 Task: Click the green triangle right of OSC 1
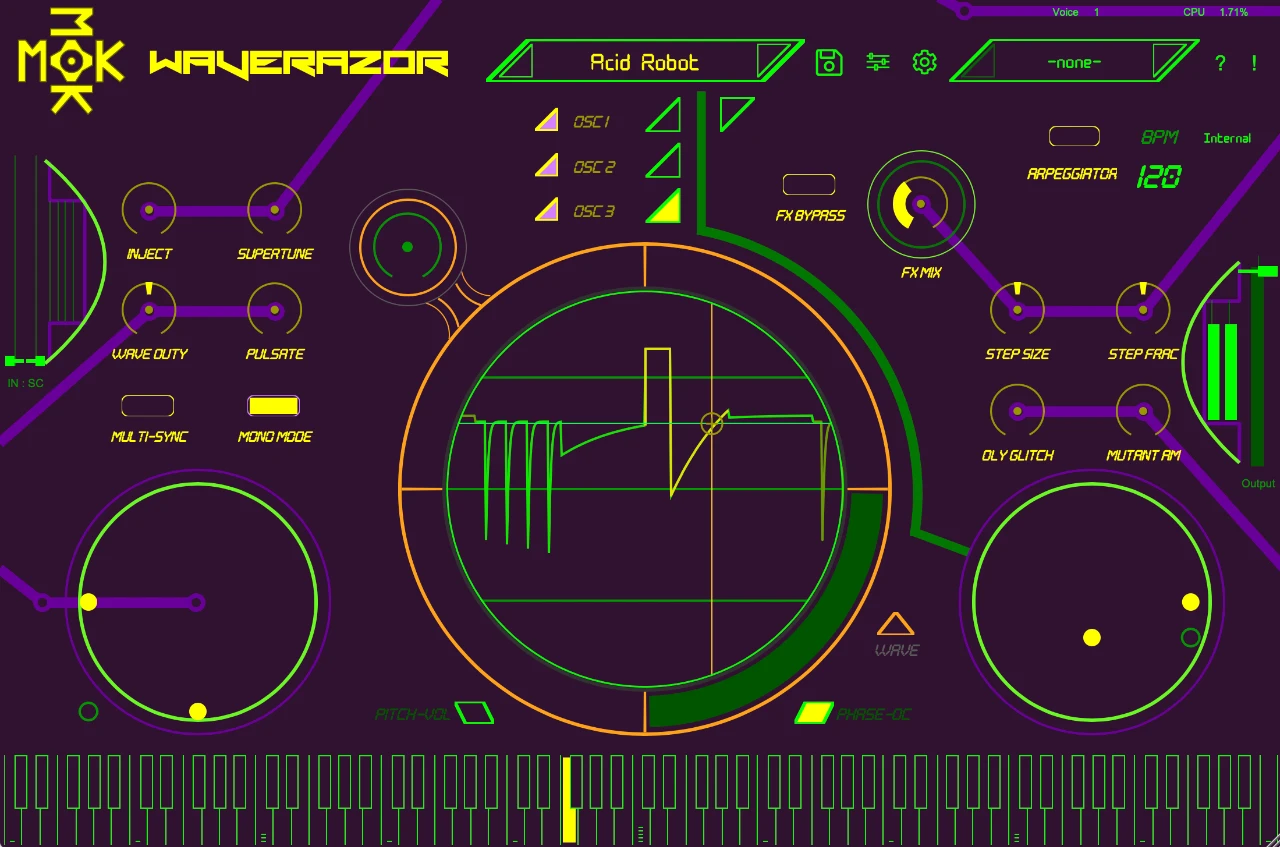pos(666,116)
